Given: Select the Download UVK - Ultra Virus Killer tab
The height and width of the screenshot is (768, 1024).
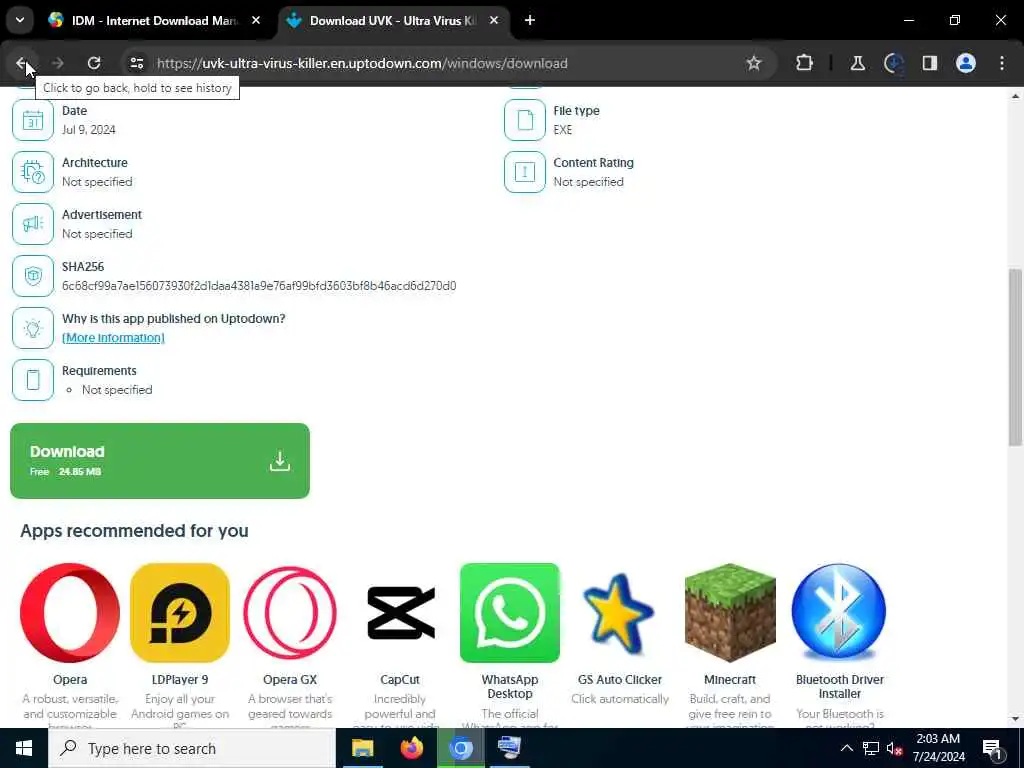Looking at the screenshot, I should 392,20.
